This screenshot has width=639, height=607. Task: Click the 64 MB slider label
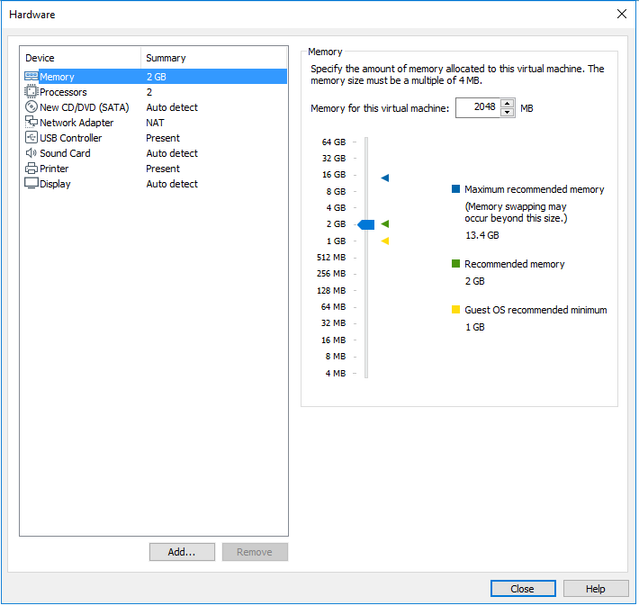tap(333, 307)
